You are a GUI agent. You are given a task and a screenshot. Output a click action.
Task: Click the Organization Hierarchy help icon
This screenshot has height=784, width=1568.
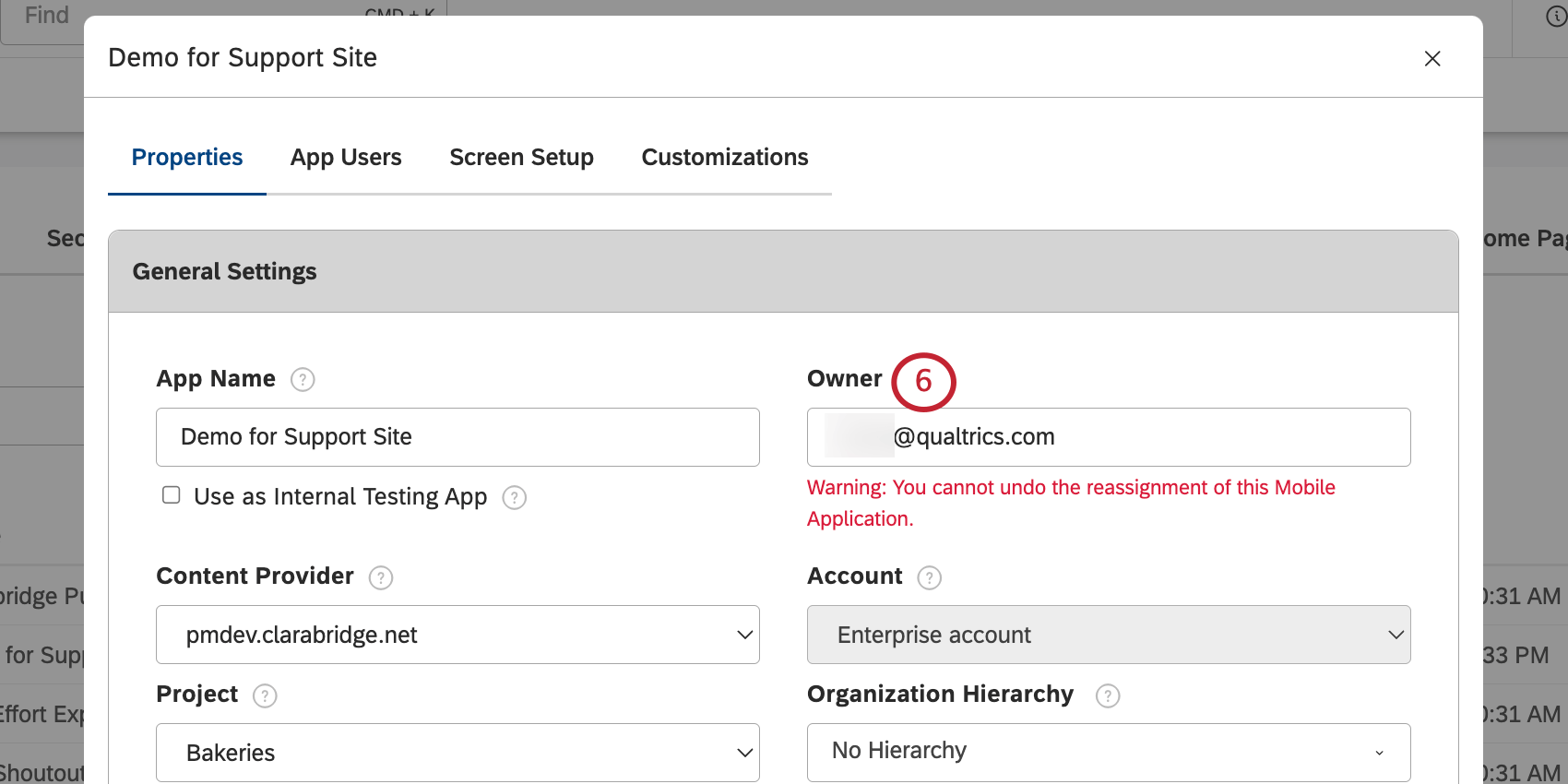1107,695
